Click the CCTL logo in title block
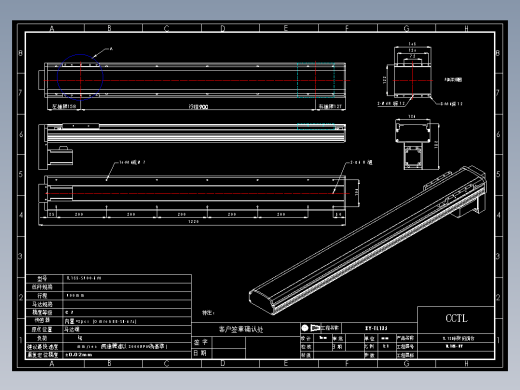Screen dimensions: 520x390 click(x=456, y=318)
